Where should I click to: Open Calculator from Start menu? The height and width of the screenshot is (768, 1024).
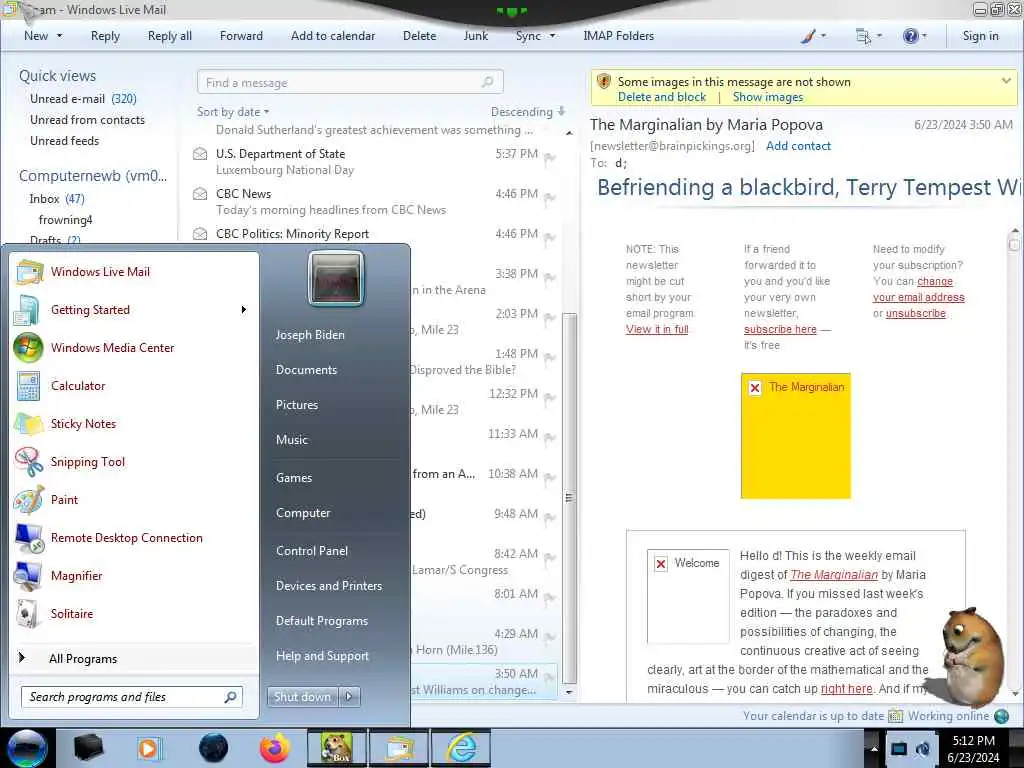[78, 385]
